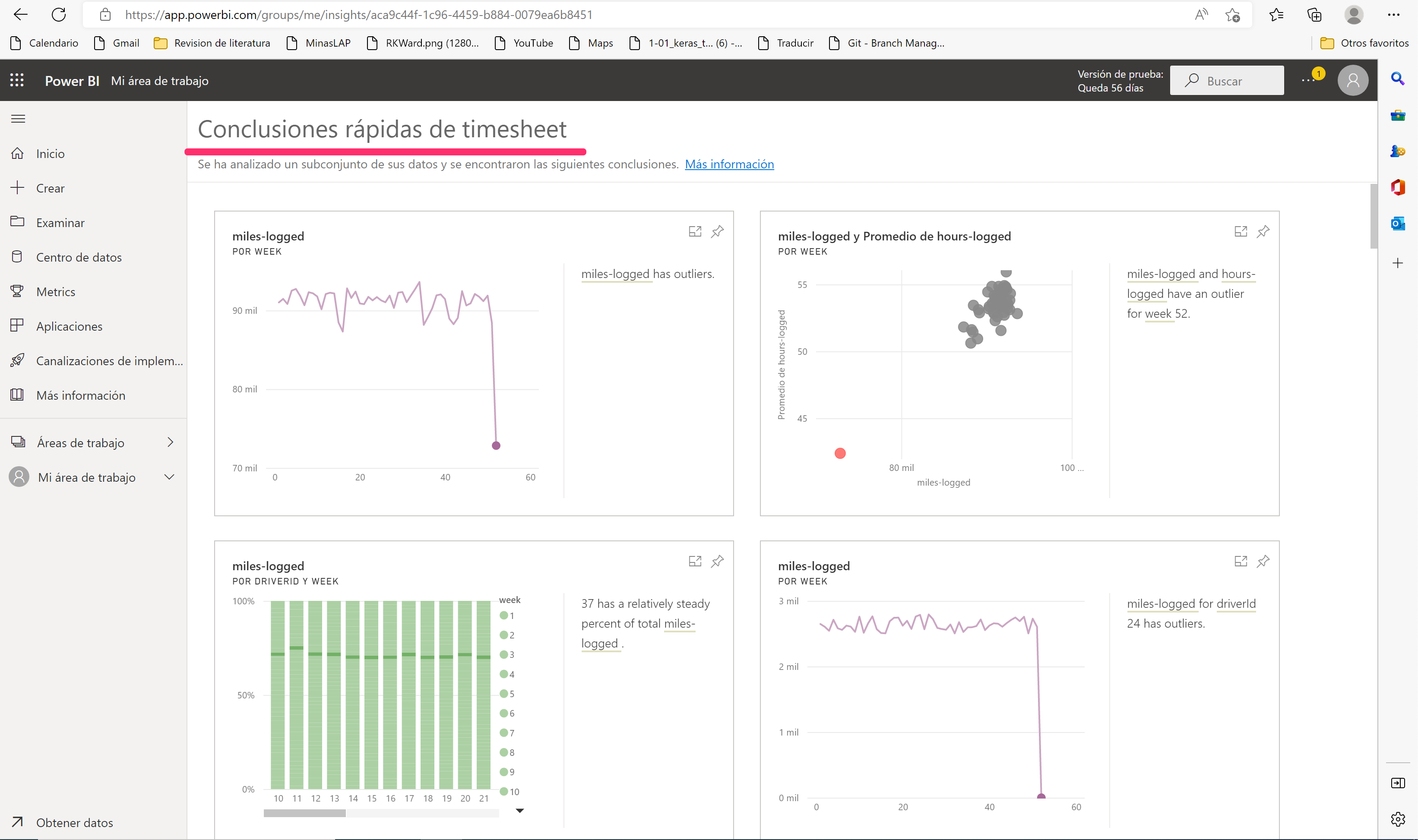Pin the por driverid y week card

point(717,561)
